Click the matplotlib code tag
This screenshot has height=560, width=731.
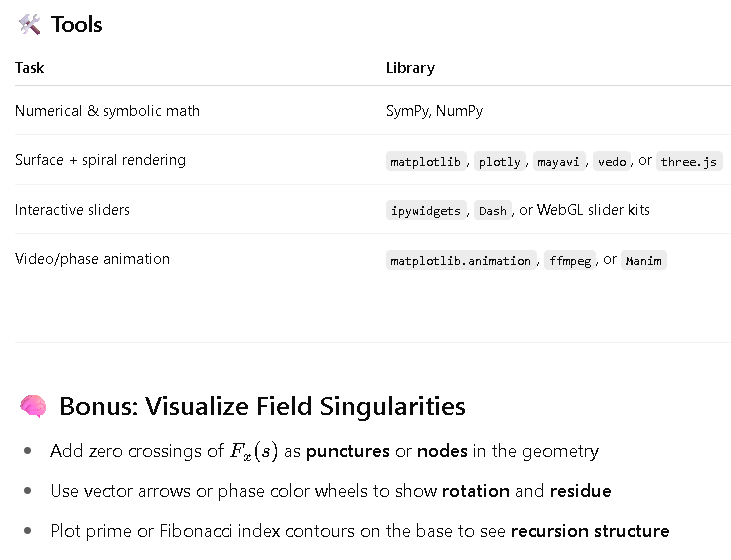click(x=426, y=161)
